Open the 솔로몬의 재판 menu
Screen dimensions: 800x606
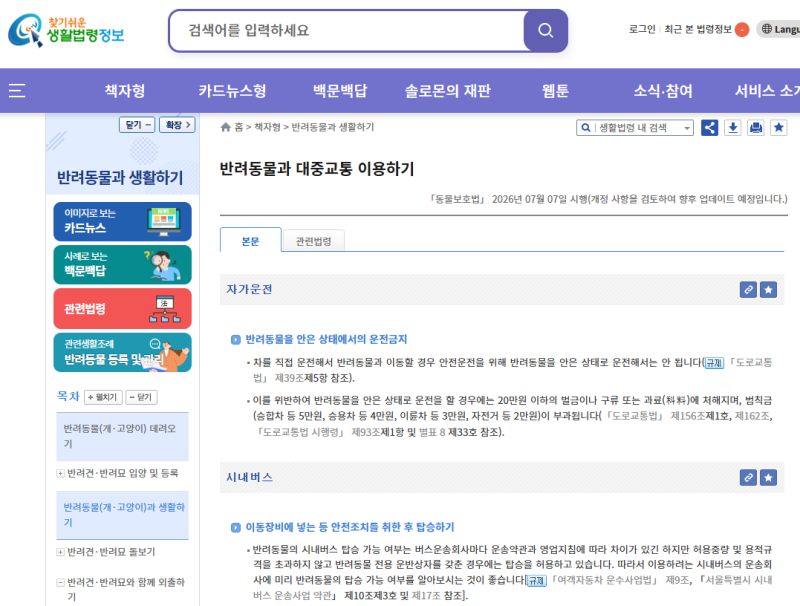pyautogui.click(x=447, y=91)
